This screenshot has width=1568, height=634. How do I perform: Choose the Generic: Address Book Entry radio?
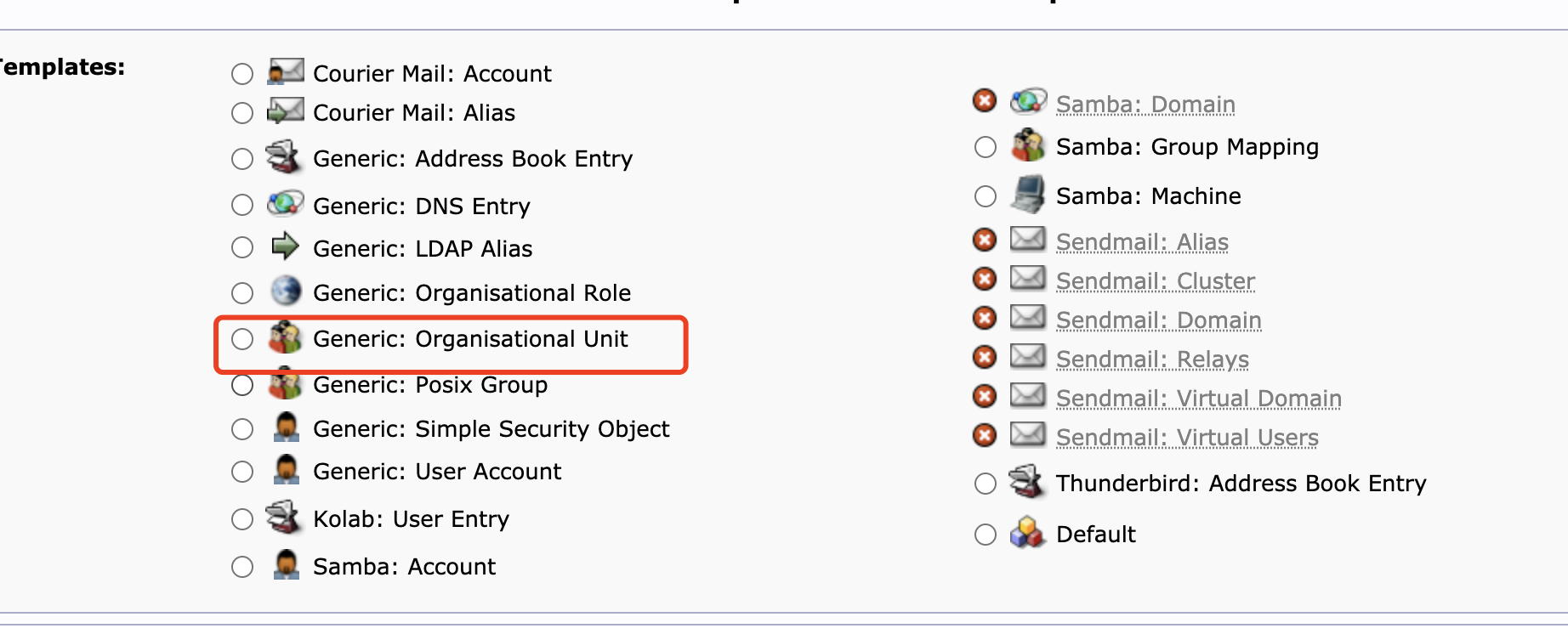click(242, 159)
